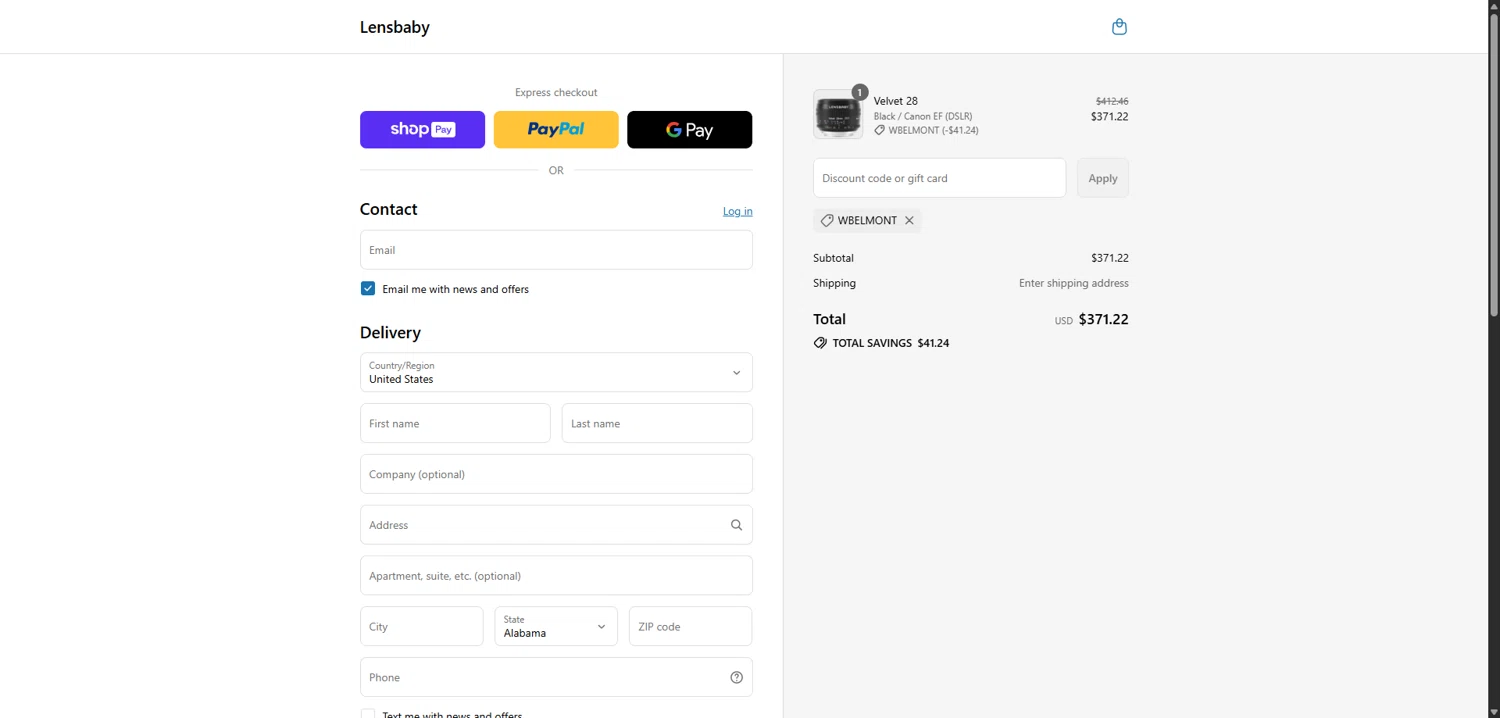This screenshot has height=718, width=1500.
Task: Go to the Lensbaby store home
Action: point(395,27)
